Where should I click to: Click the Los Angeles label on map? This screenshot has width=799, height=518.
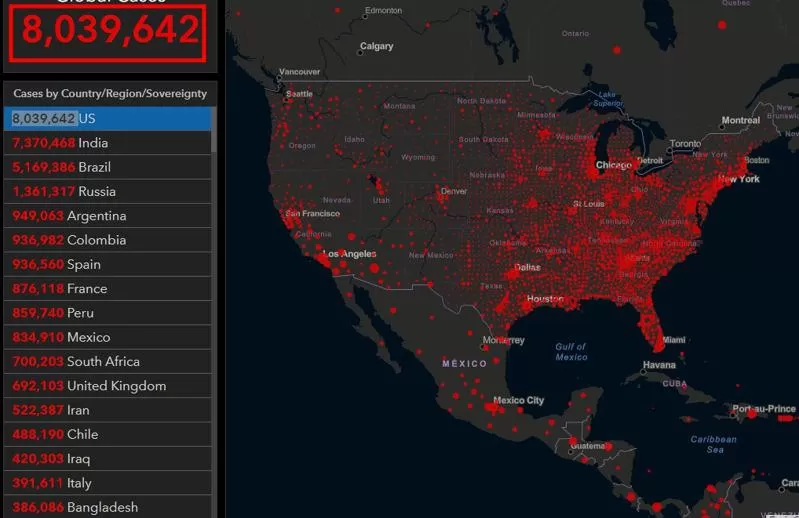point(350,254)
